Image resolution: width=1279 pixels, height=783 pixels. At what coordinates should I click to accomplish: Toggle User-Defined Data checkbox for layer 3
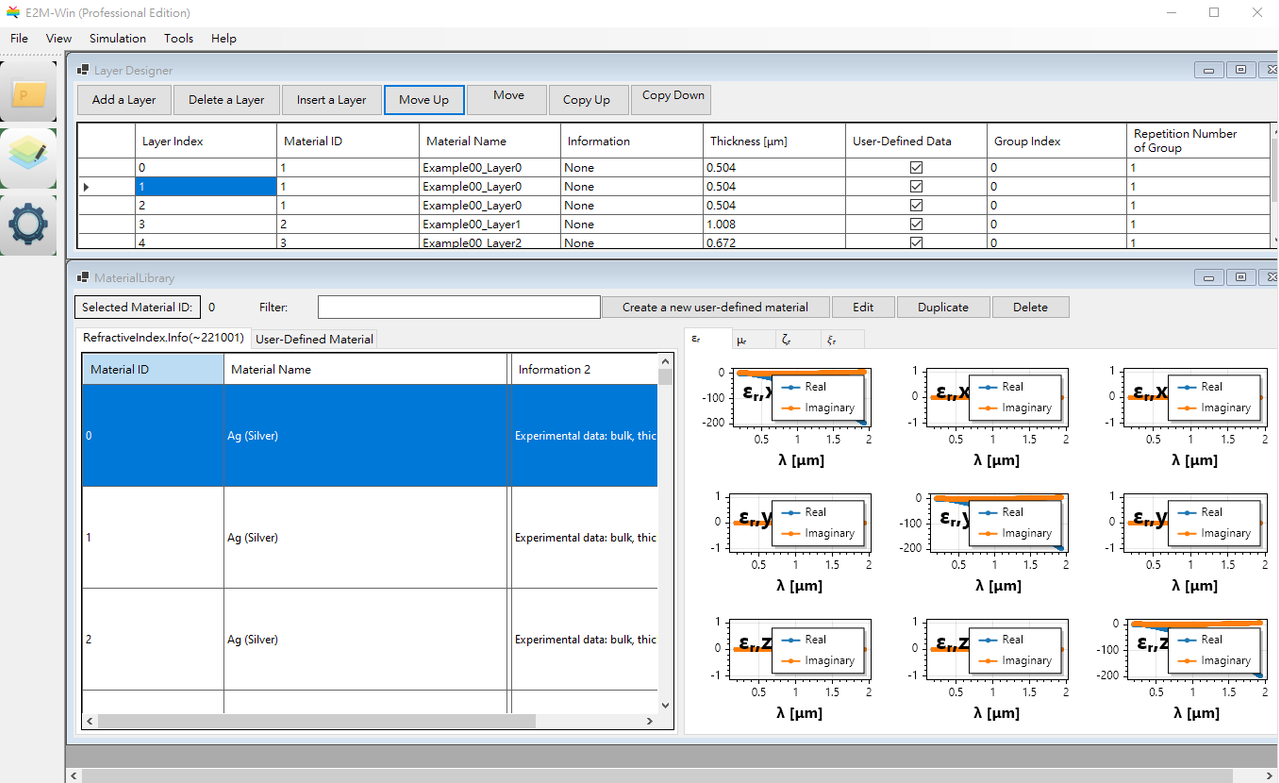[x=916, y=224]
